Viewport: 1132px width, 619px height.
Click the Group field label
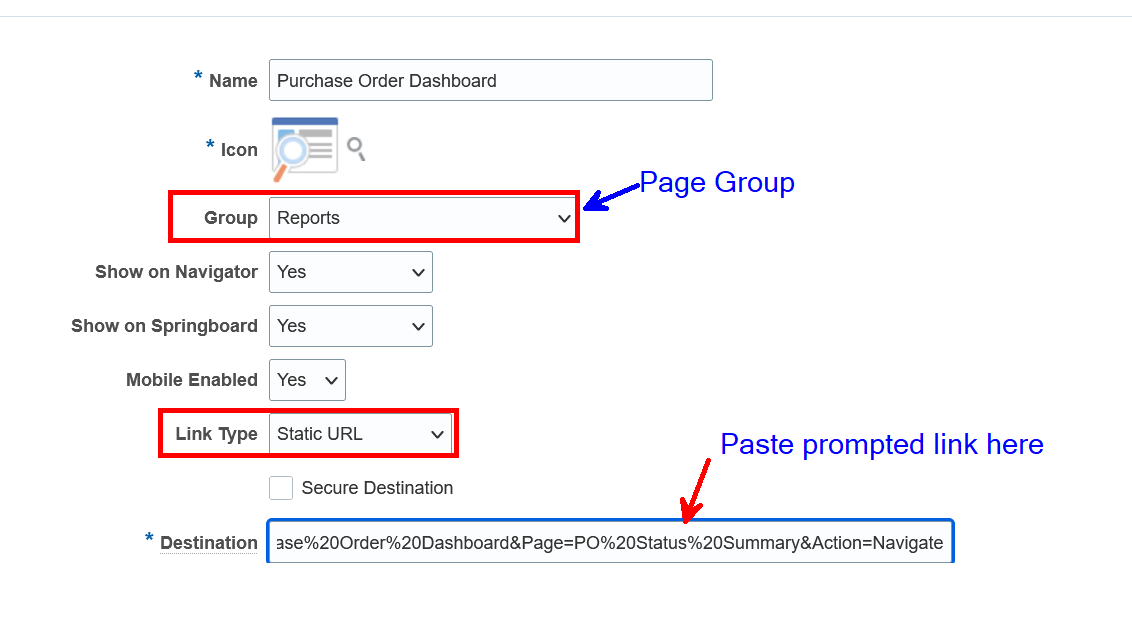231,217
